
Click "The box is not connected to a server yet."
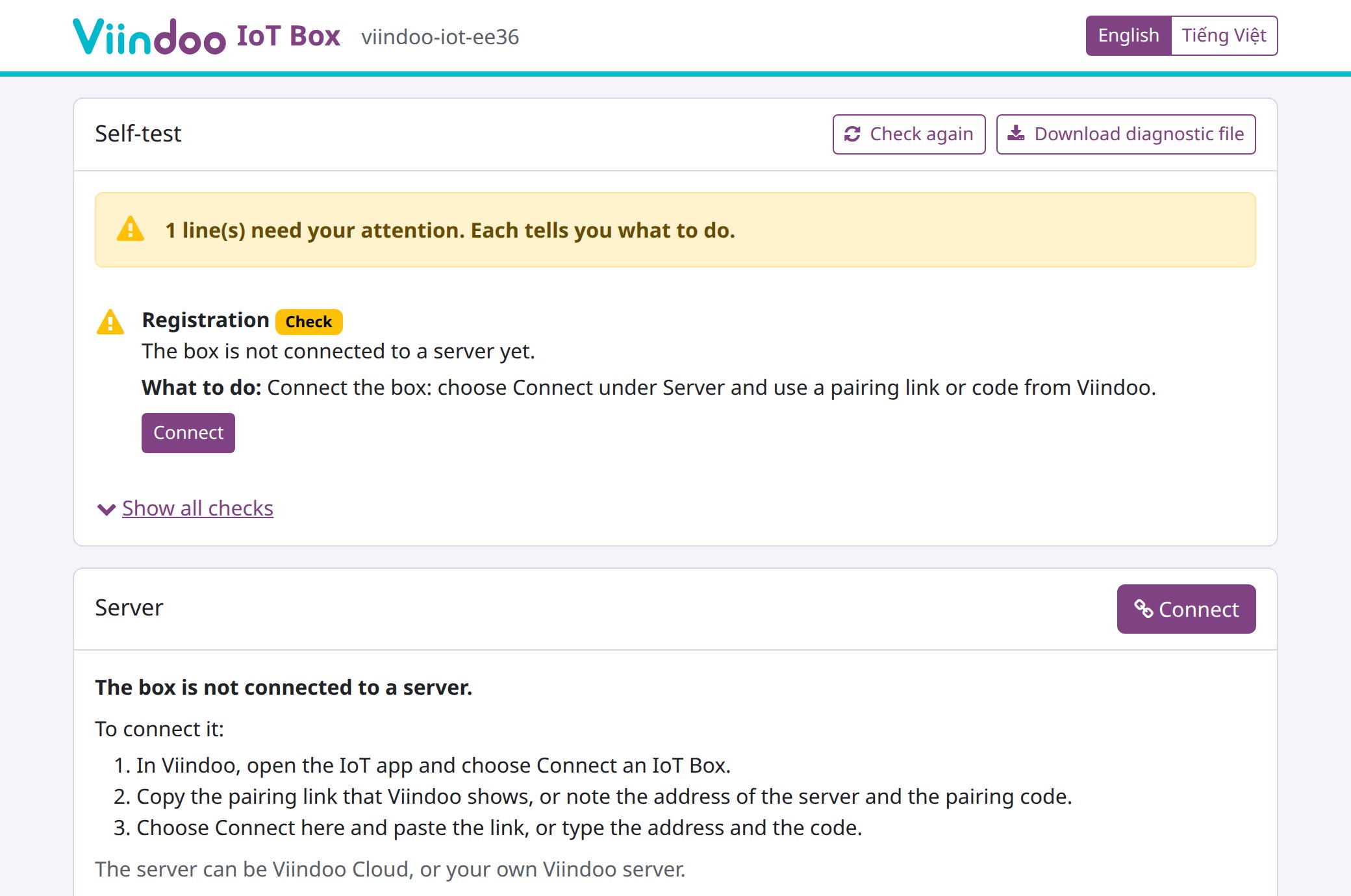[x=338, y=351]
